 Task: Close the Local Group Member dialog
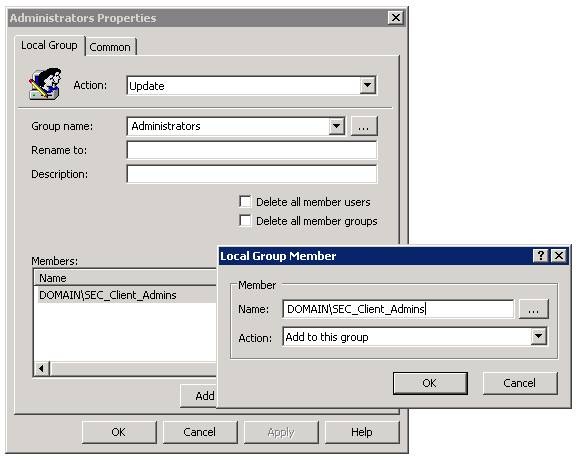(x=559, y=255)
